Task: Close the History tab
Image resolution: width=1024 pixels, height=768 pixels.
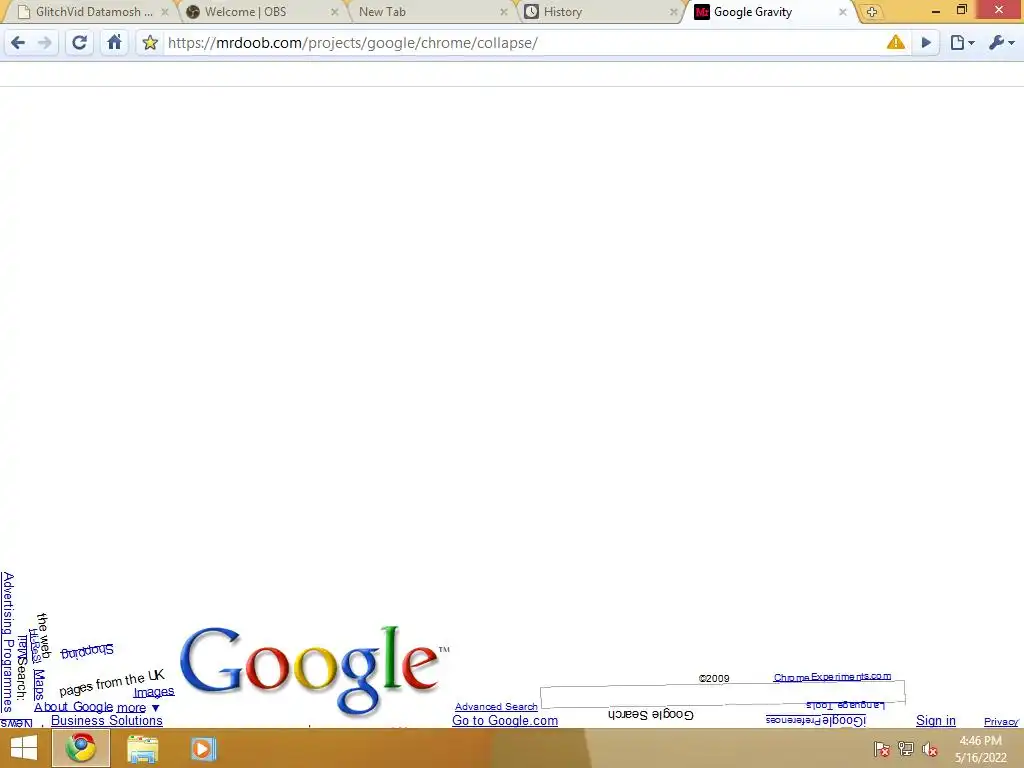Action: click(x=673, y=12)
